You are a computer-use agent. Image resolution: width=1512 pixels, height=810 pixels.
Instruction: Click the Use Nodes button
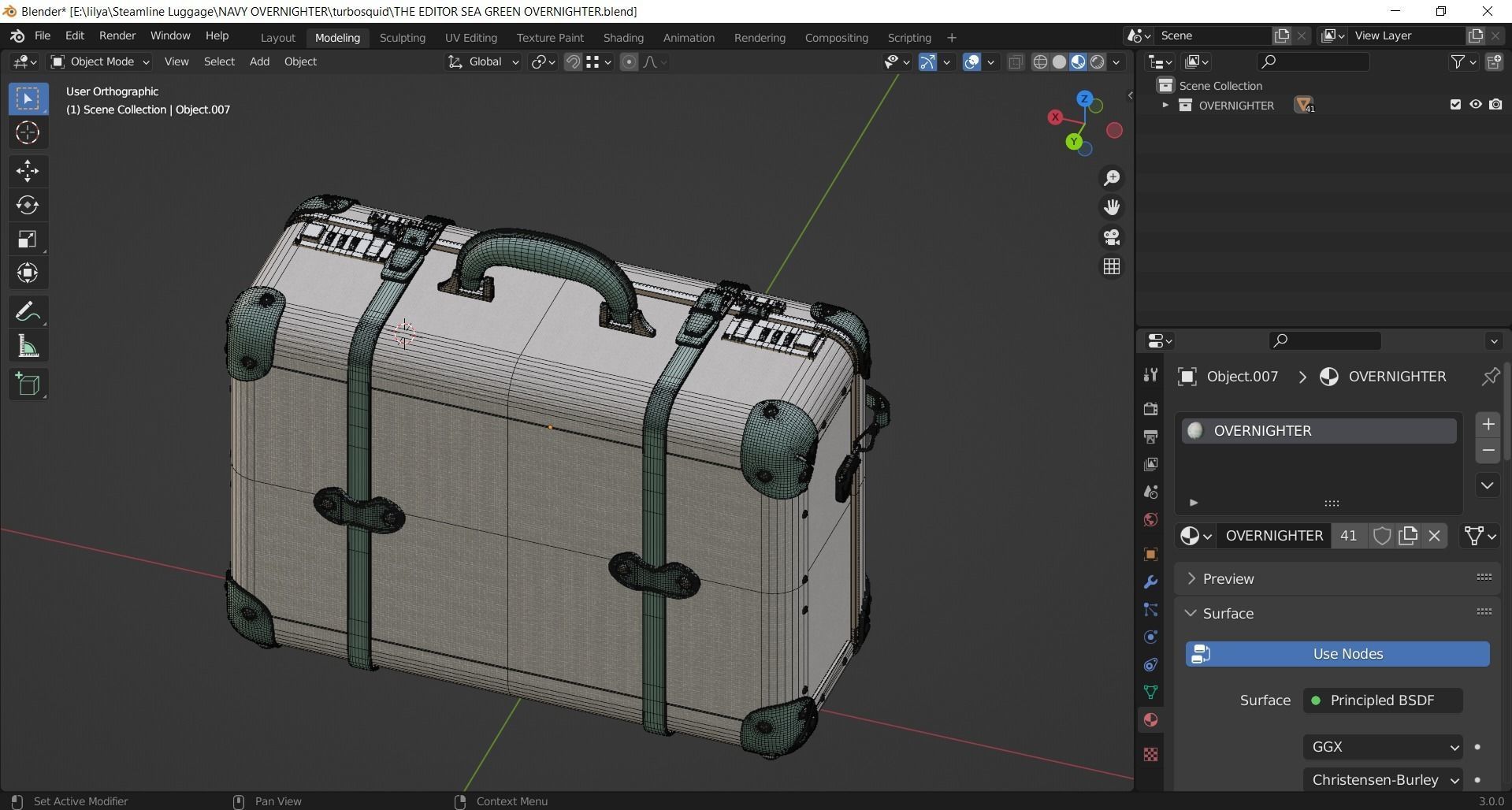pos(1337,654)
